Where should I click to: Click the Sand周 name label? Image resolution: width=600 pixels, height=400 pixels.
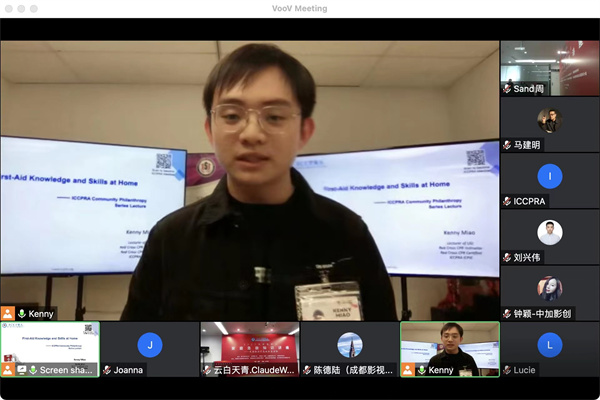click(x=528, y=89)
